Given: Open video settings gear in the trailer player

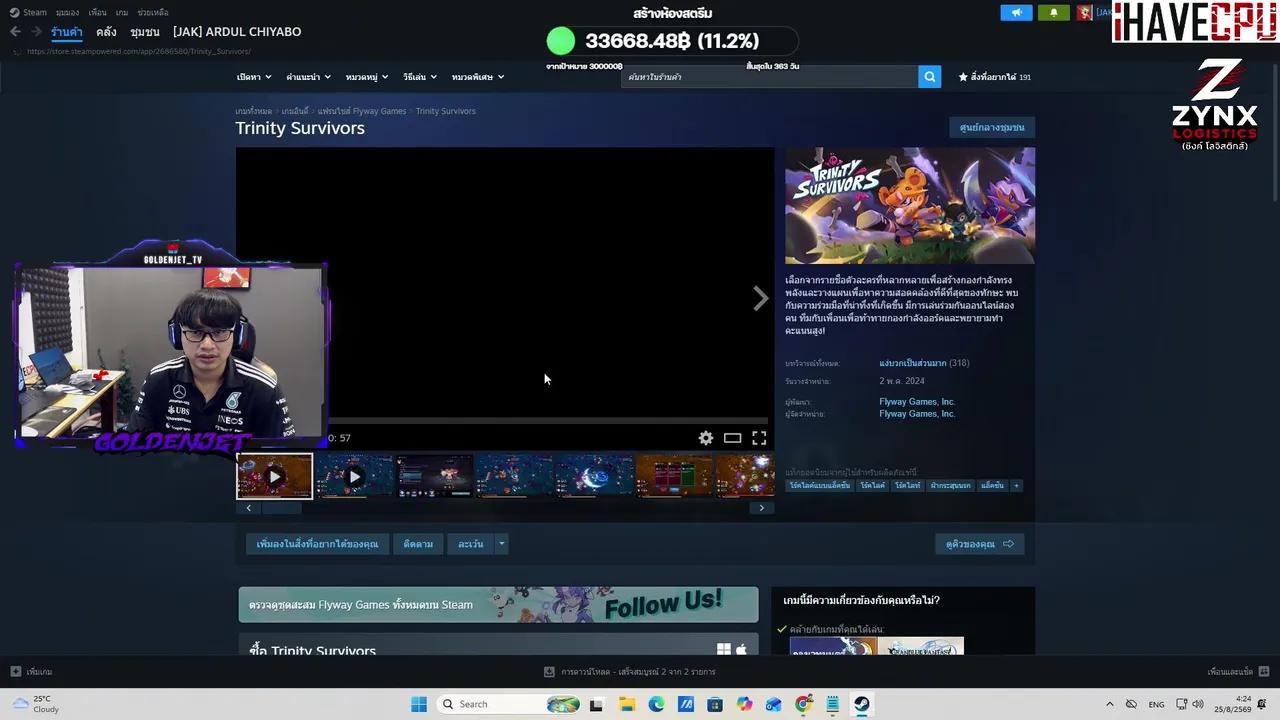Looking at the screenshot, I should tap(706, 438).
